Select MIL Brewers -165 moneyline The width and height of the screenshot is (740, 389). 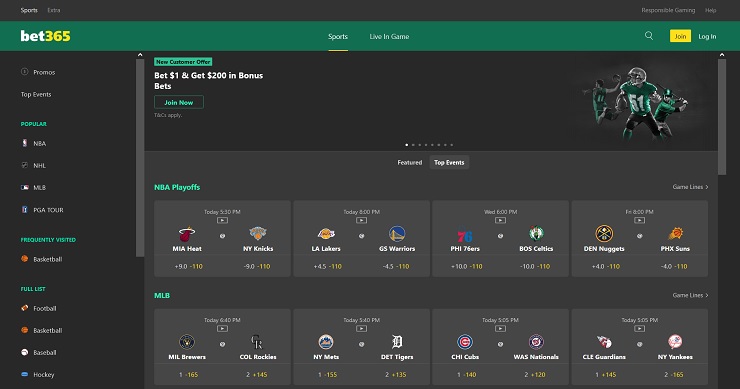pos(188,374)
